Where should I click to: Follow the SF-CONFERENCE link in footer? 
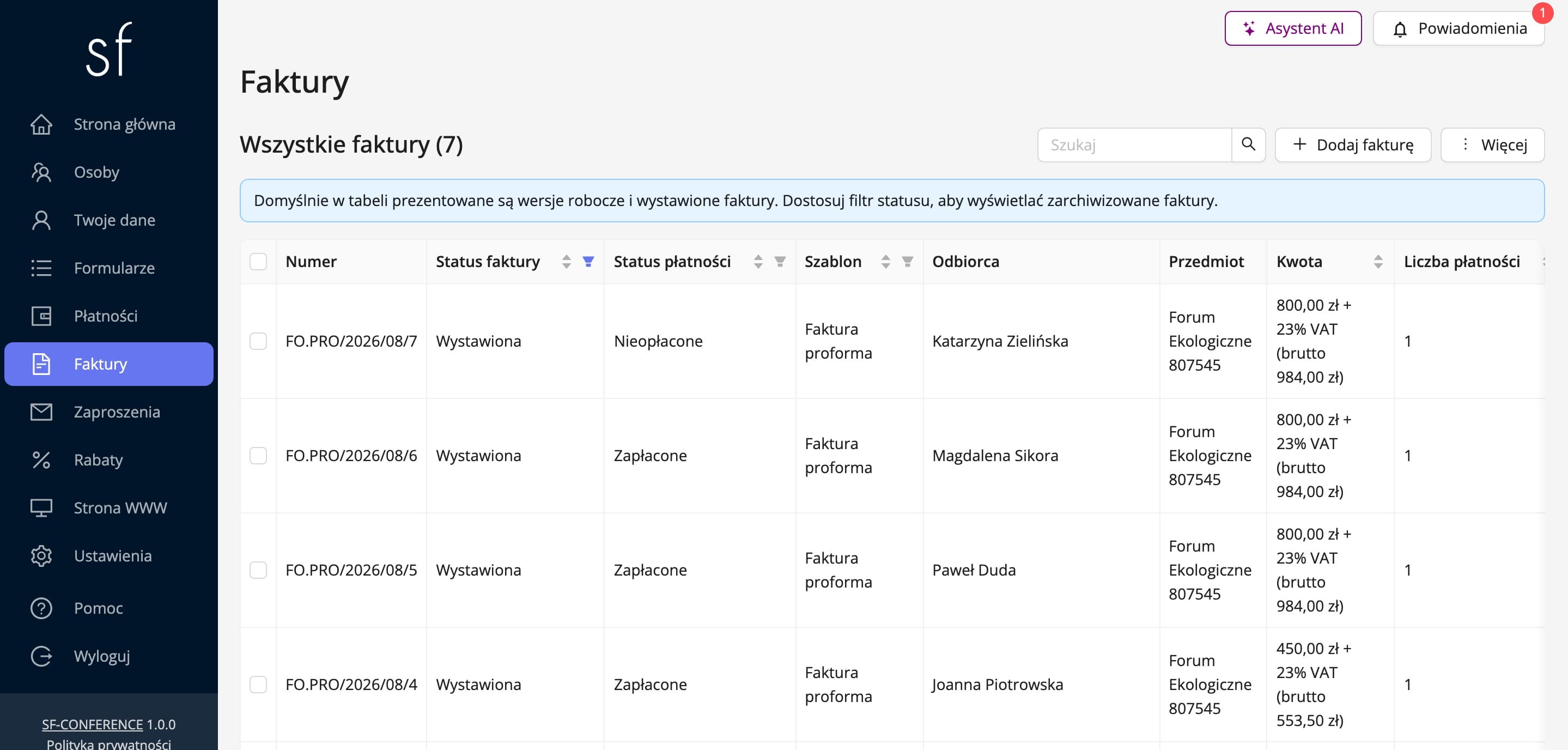pos(93,724)
